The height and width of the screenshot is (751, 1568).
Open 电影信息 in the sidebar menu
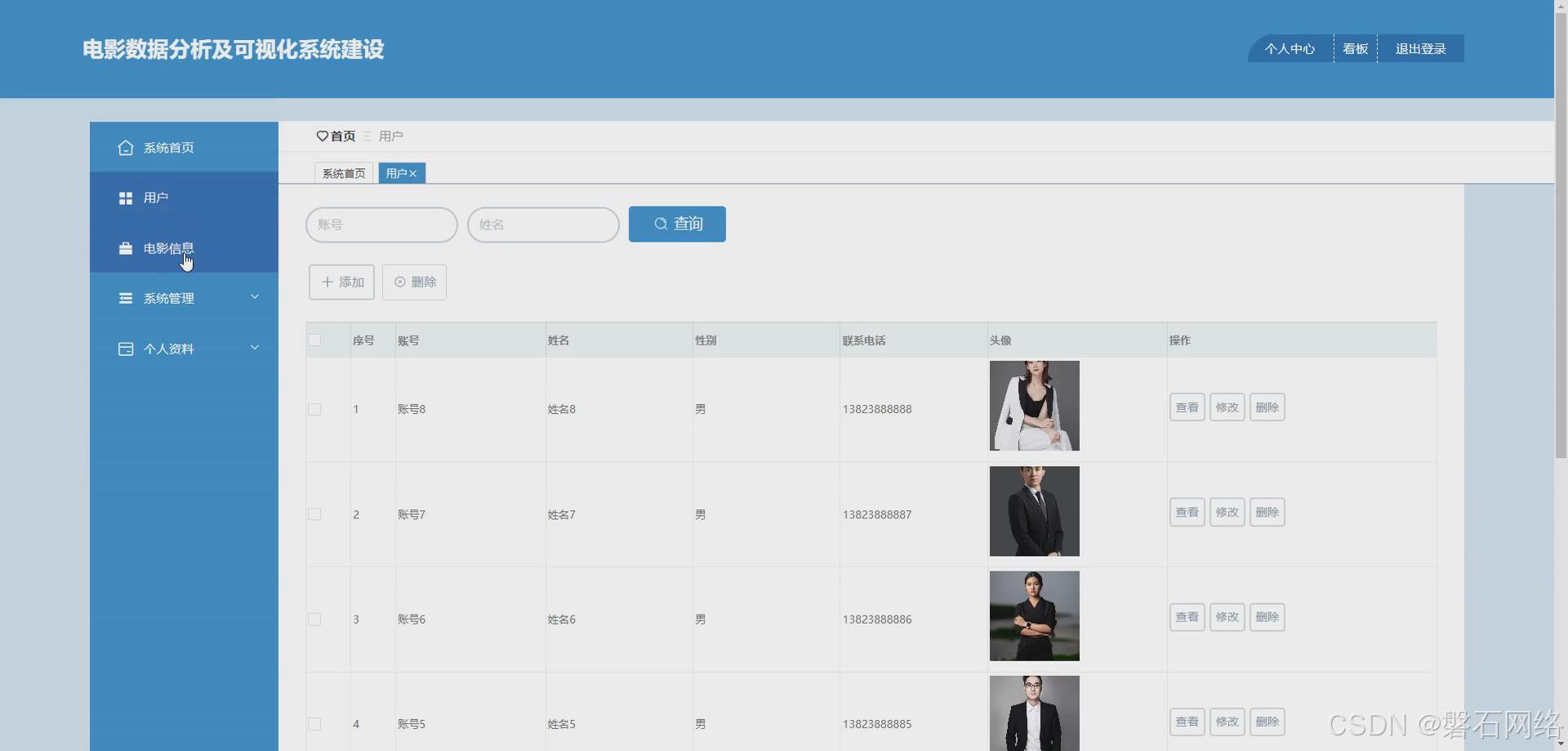tap(184, 248)
